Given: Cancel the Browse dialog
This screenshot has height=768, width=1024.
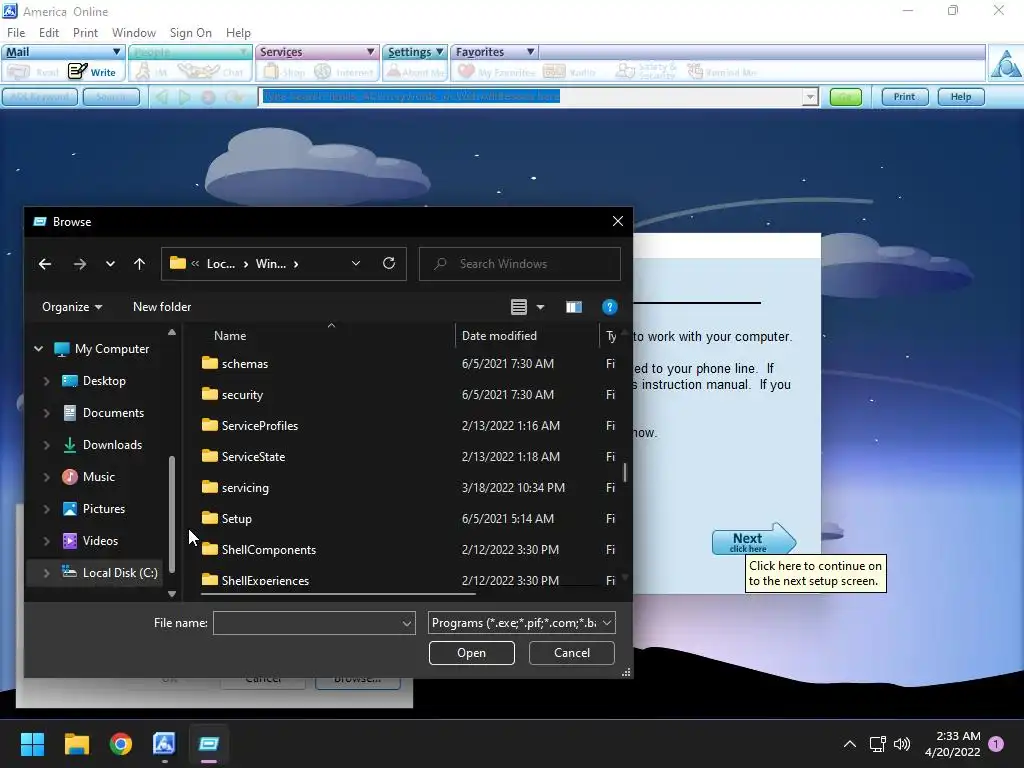Looking at the screenshot, I should 571,653.
